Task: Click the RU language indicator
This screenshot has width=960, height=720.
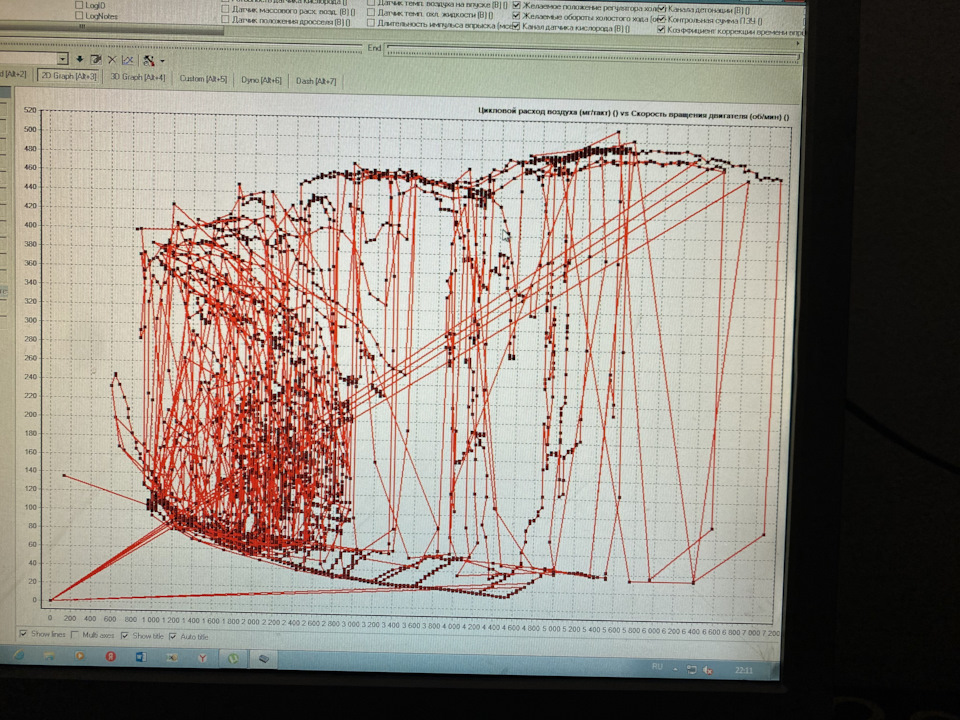Action: tap(657, 666)
